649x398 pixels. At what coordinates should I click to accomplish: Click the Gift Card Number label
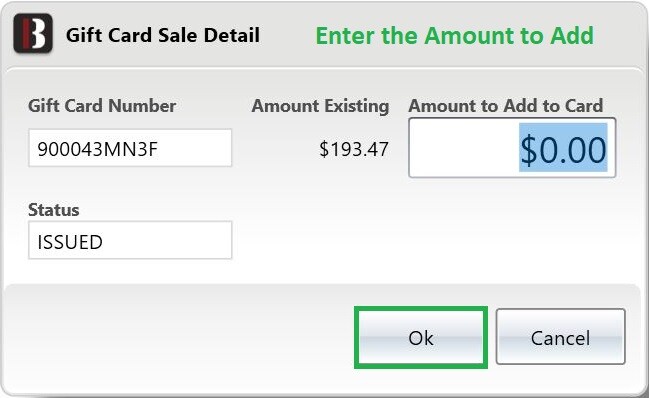click(x=102, y=106)
